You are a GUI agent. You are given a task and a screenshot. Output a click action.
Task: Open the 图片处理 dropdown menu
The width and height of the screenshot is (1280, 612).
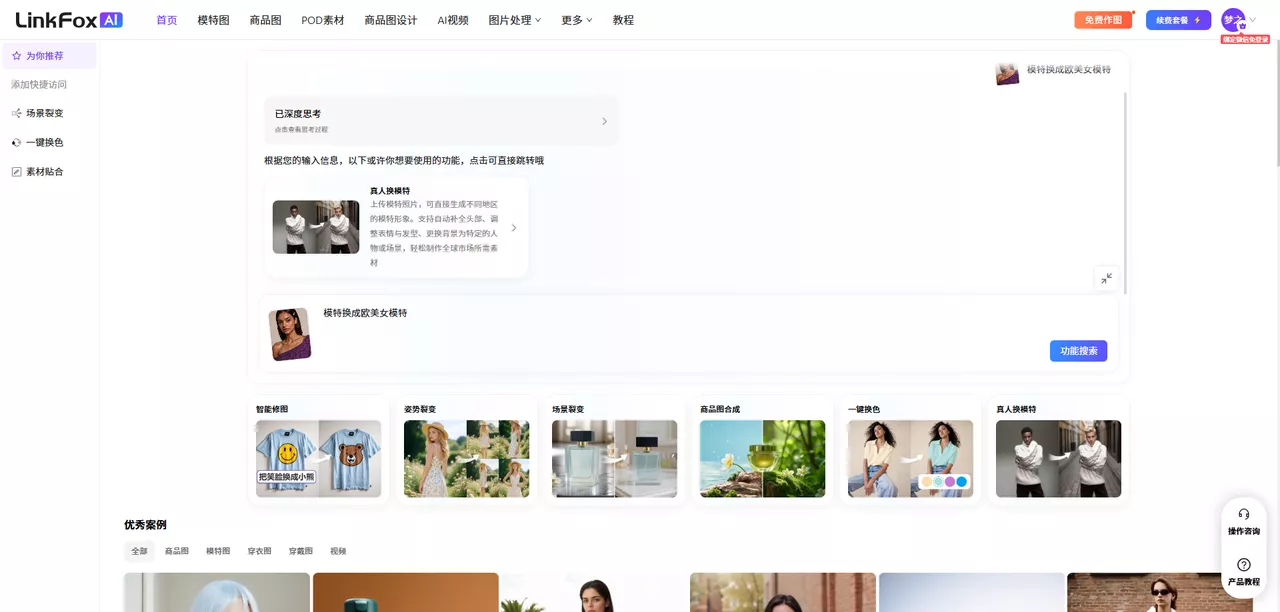coord(514,19)
